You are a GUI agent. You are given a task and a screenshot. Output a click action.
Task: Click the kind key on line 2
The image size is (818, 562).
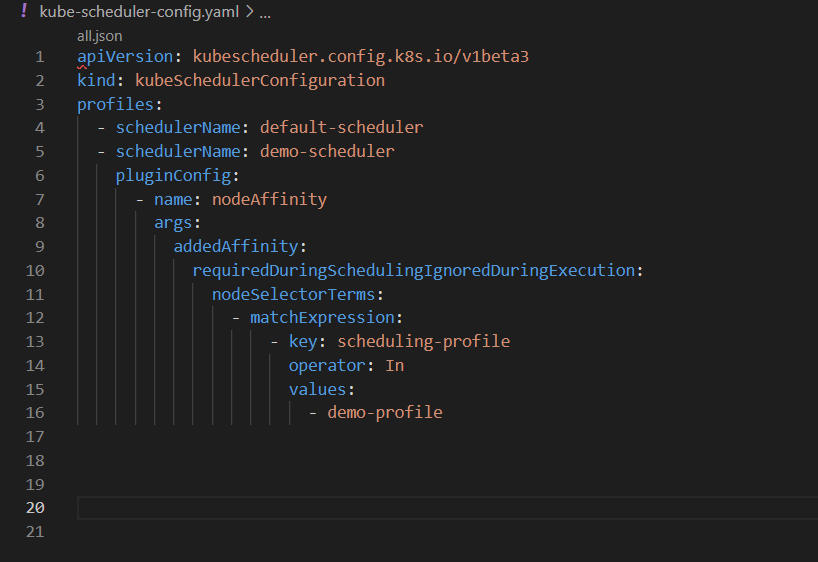pos(97,80)
